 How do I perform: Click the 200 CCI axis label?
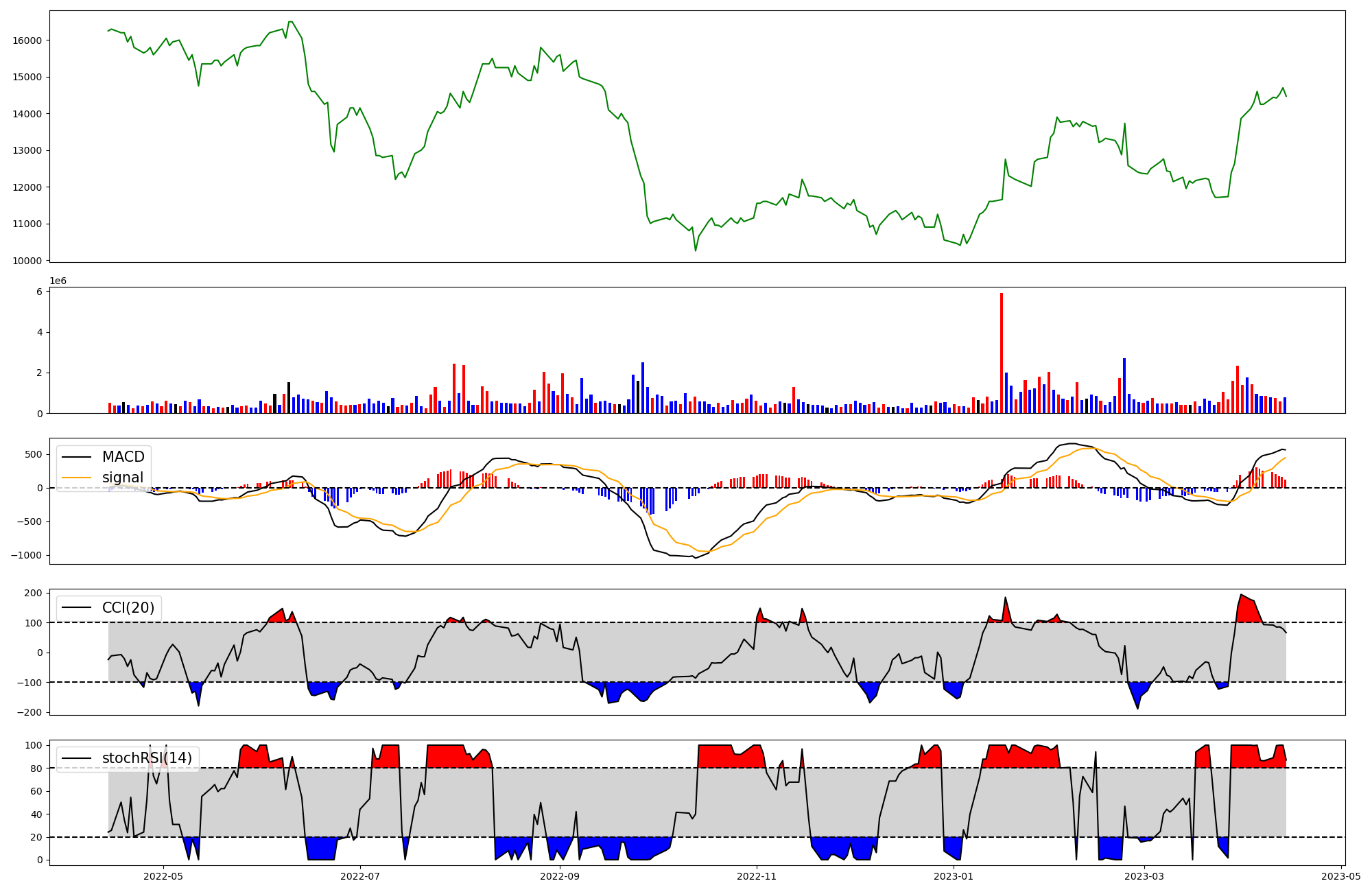34,593
